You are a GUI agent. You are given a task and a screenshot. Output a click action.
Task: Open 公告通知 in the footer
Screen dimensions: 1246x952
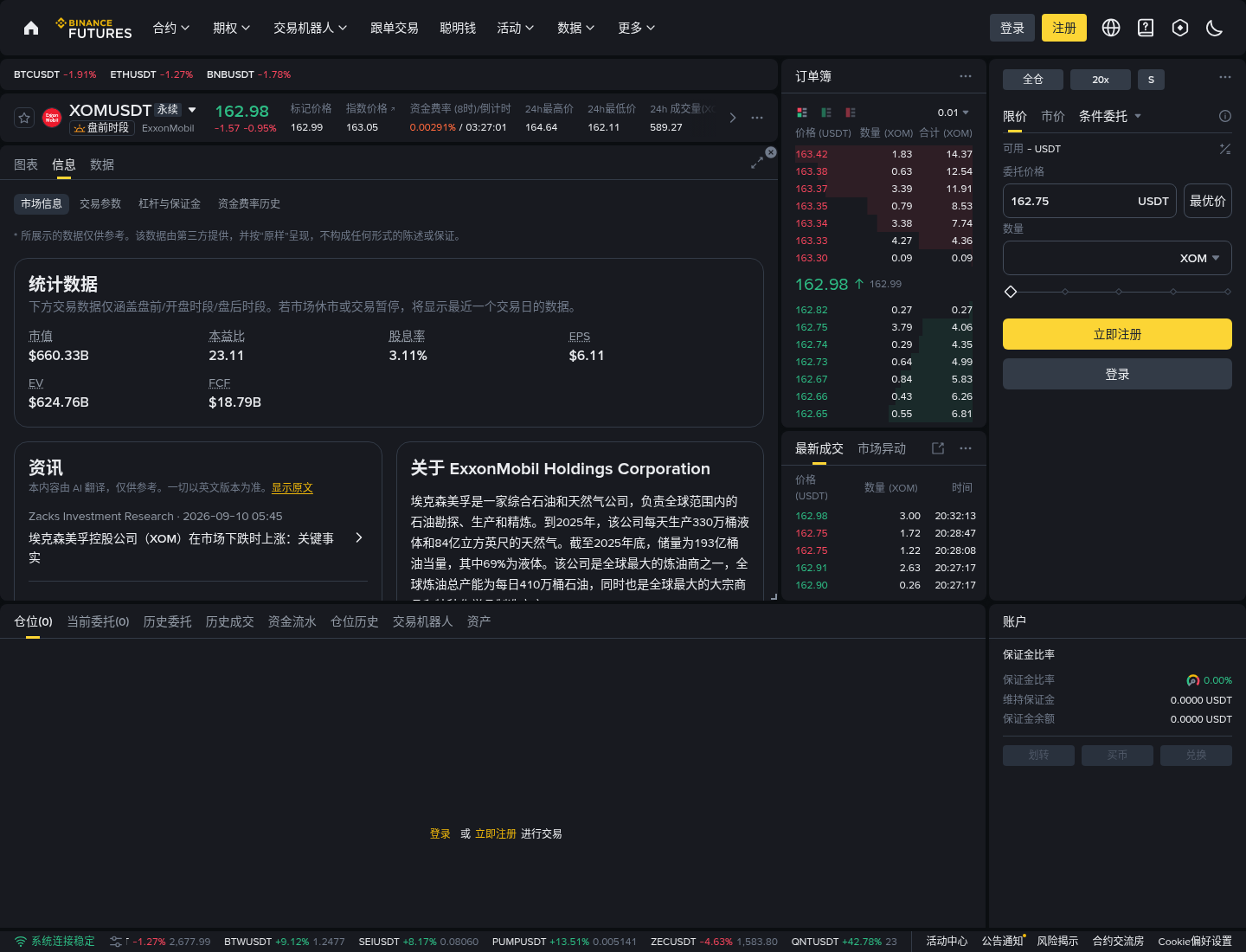(1003, 942)
